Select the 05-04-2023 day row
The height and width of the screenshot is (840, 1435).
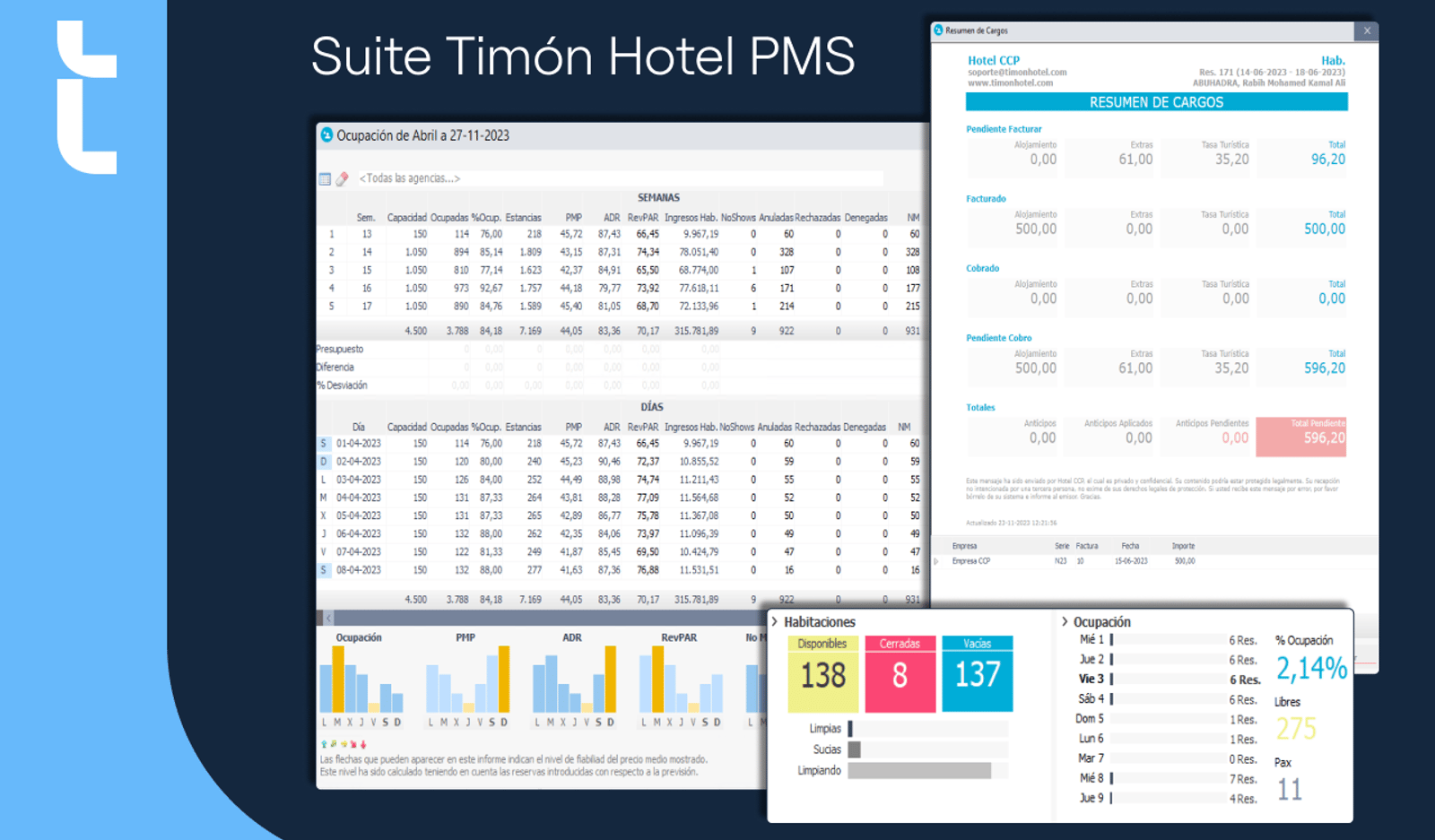(621, 516)
